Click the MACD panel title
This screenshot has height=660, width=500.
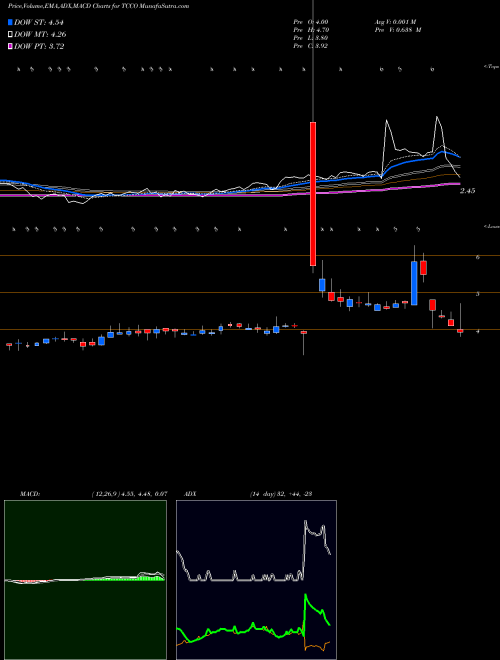pyautogui.click(x=30, y=494)
